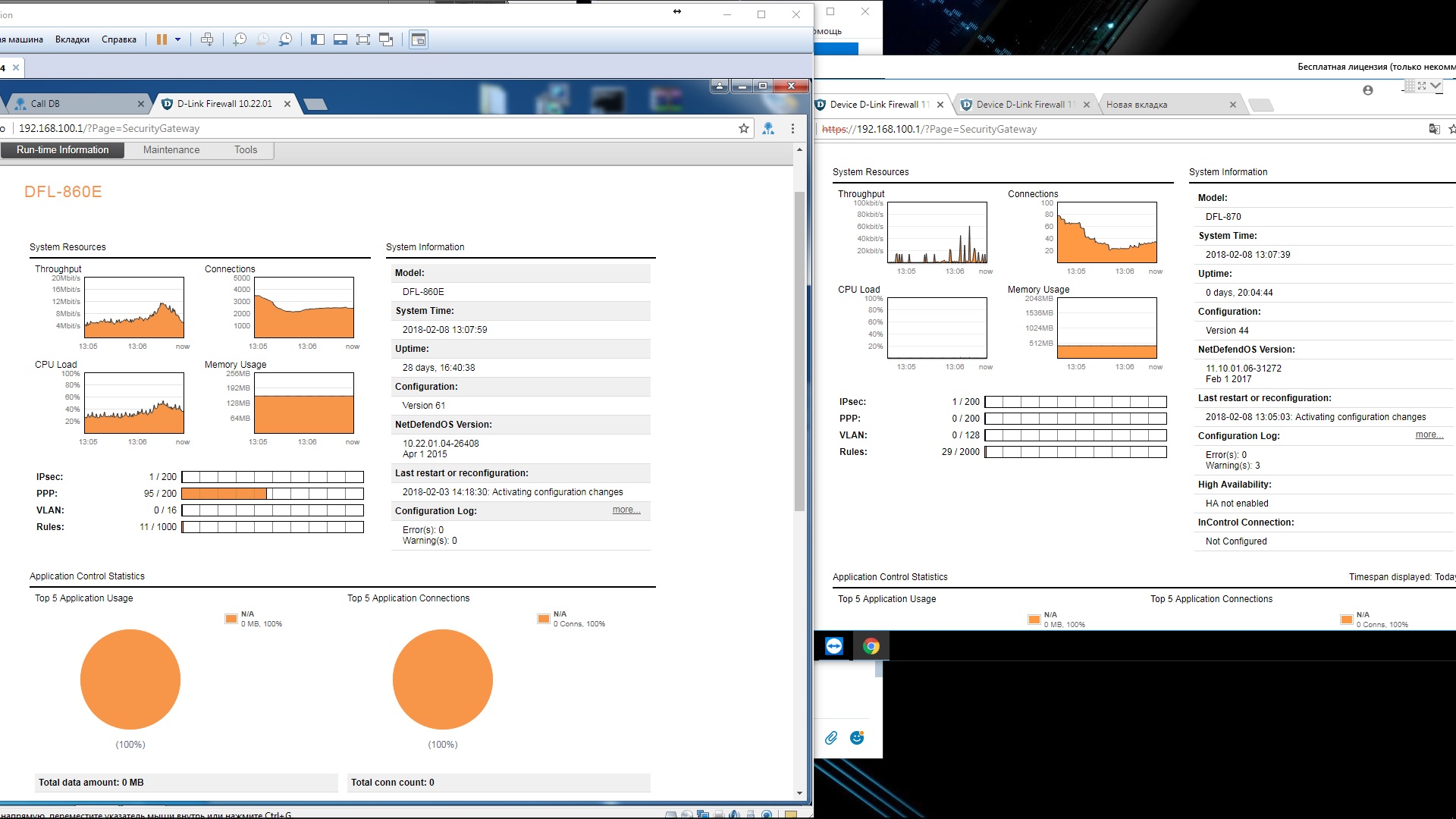
Task: Pause the virtual machine
Action: point(162,39)
